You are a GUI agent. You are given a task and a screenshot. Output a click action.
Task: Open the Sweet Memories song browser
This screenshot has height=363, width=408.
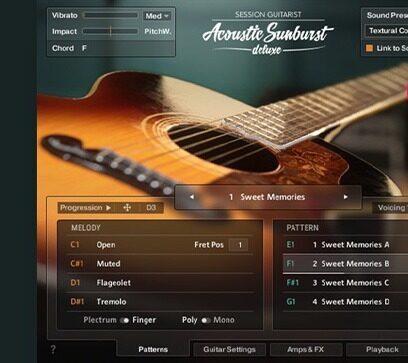point(268,197)
